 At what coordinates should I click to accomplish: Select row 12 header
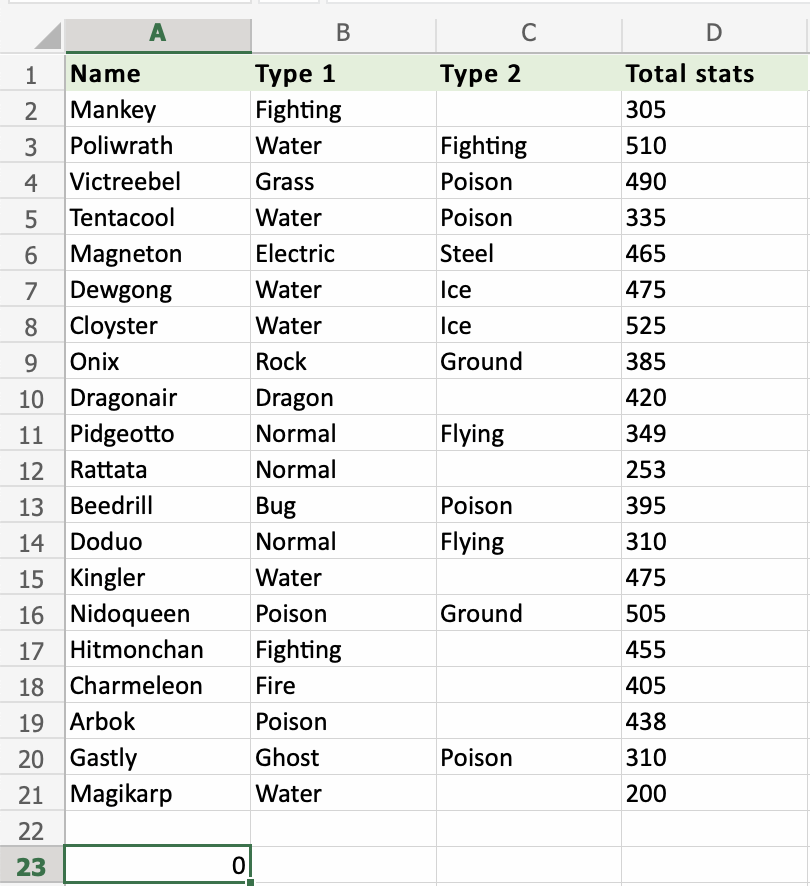31,470
